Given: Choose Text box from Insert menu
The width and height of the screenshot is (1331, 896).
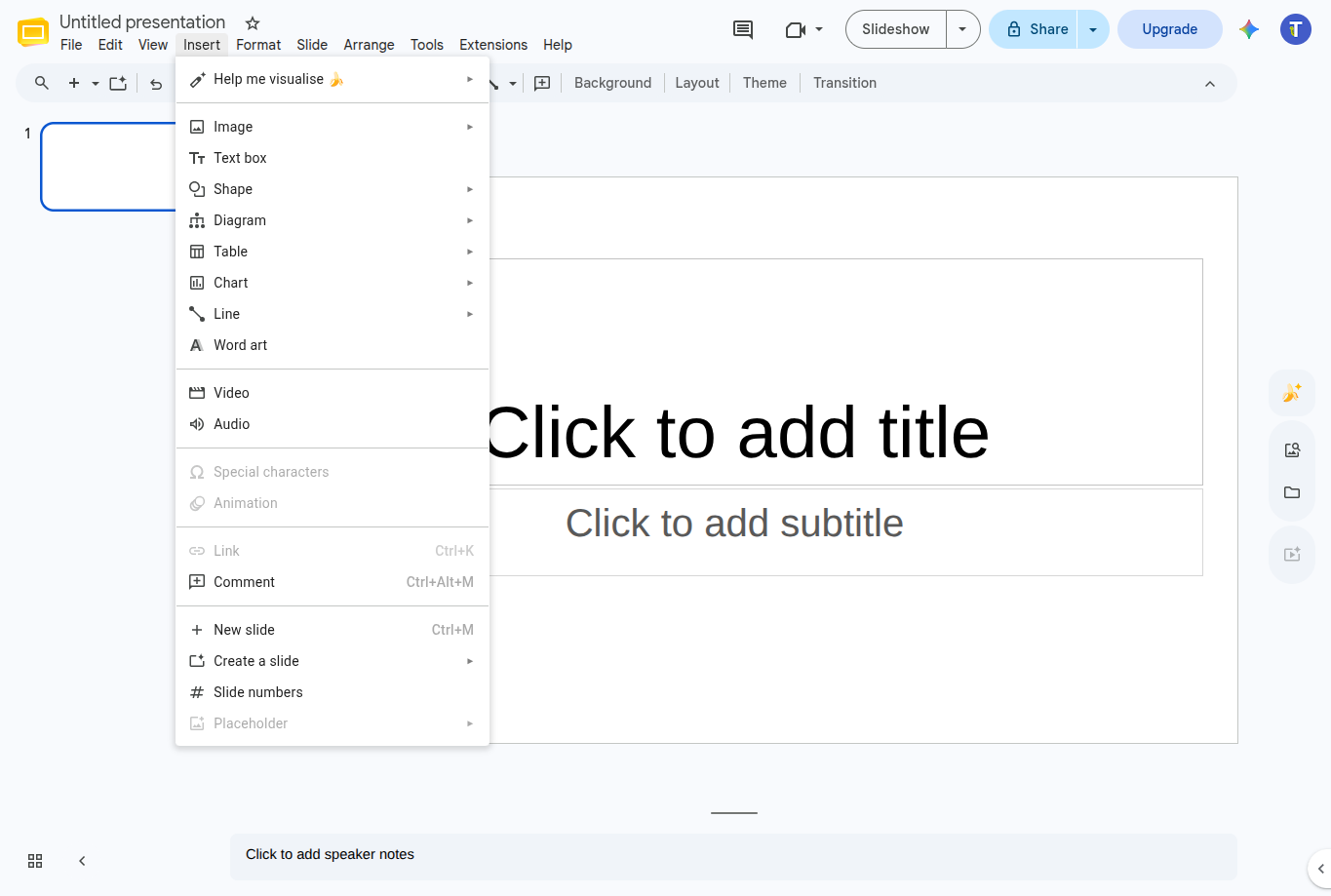Looking at the screenshot, I should pos(333,158).
